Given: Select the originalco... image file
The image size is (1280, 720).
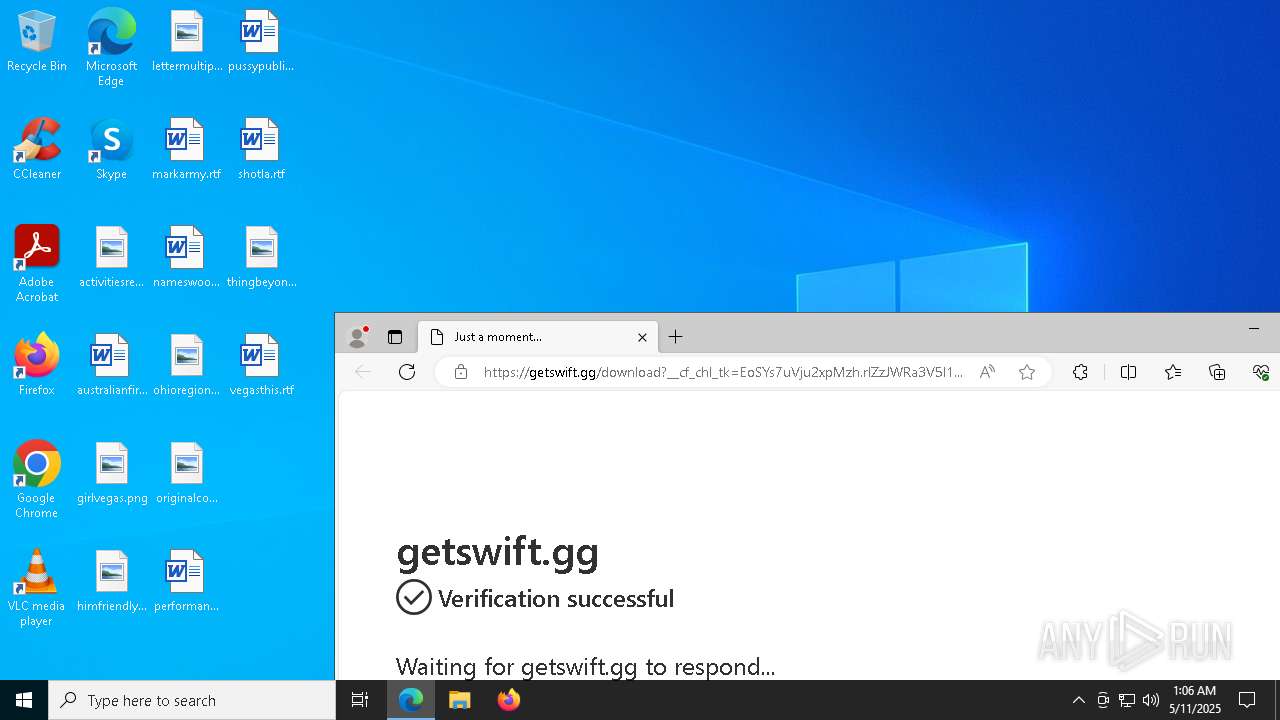Looking at the screenshot, I should pyautogui.click(x=187, y=474).
